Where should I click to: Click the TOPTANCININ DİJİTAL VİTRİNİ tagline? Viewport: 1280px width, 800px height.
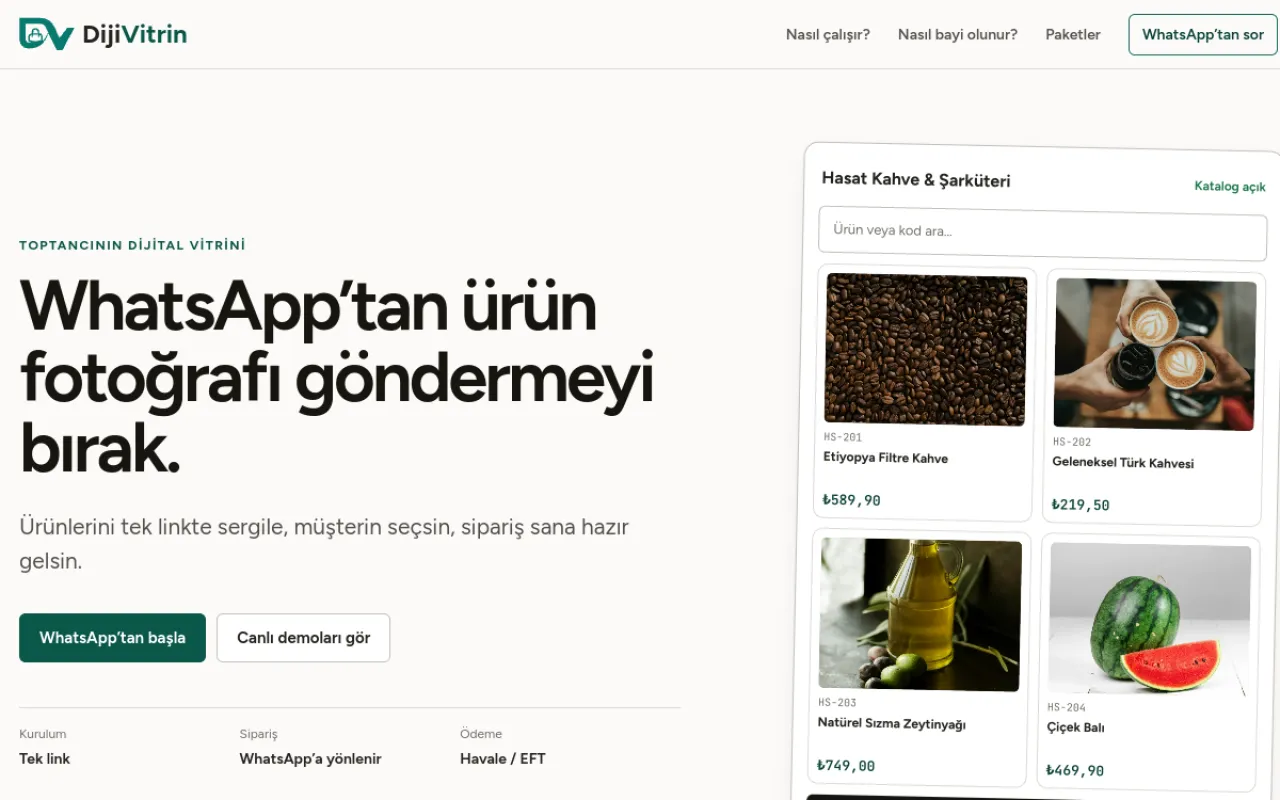click(x=132, y=245)
